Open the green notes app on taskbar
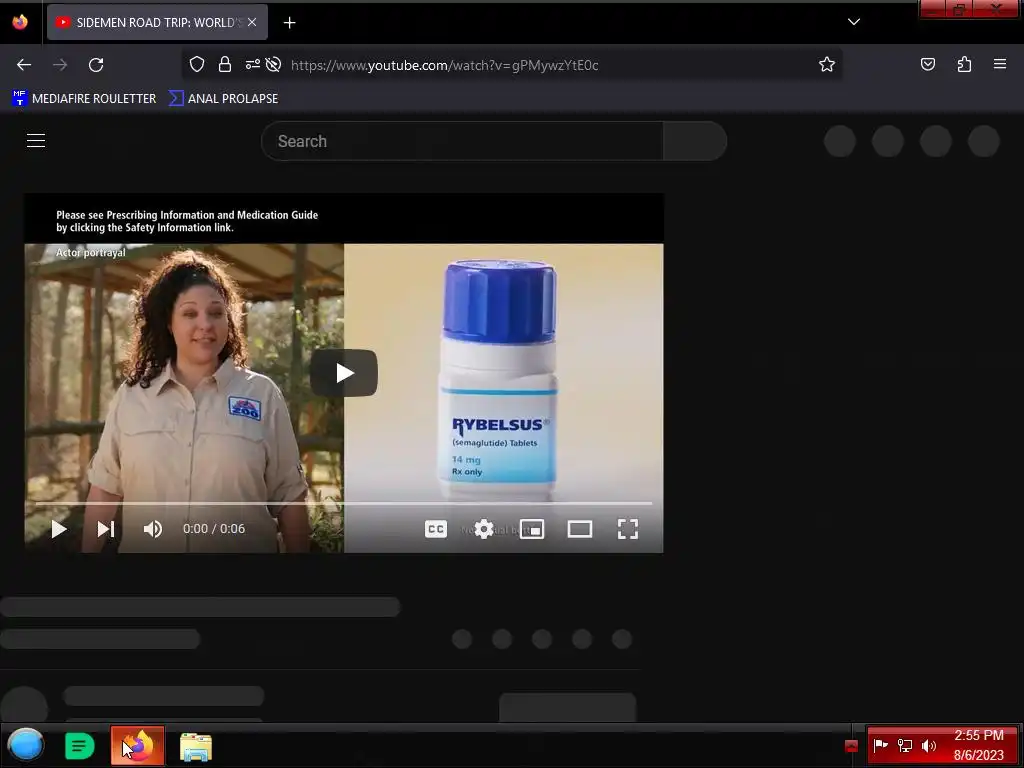The image size is (1024, 768). (x=80, y=746)
